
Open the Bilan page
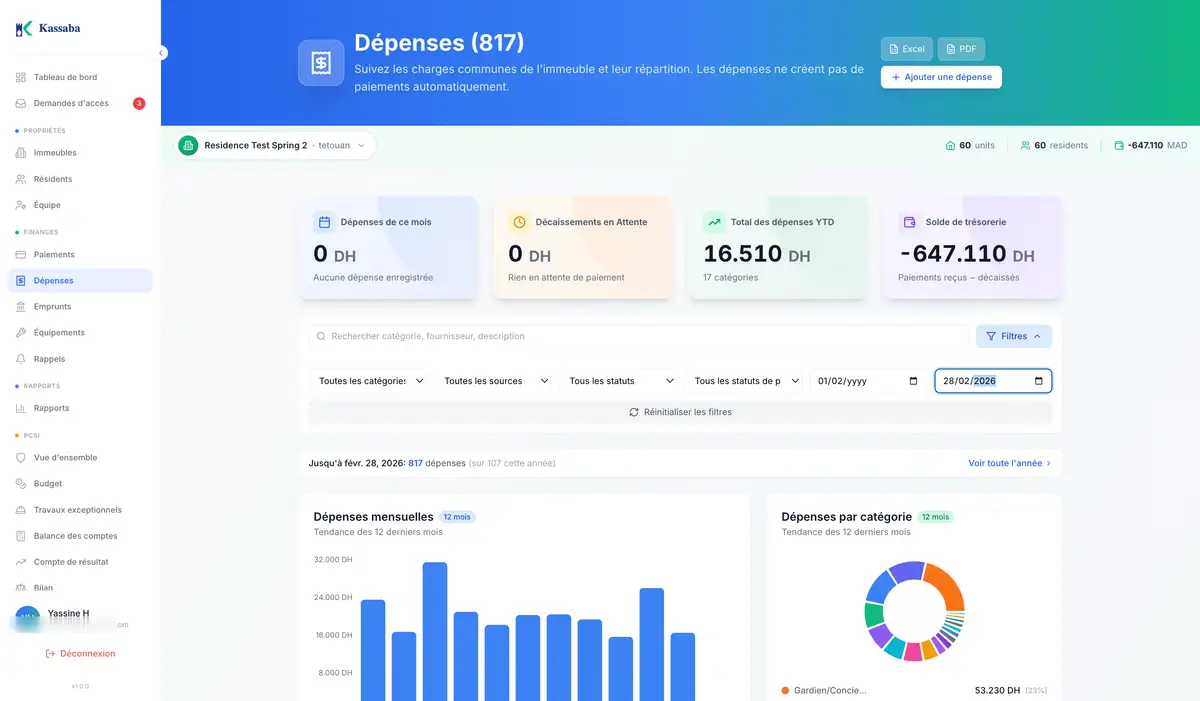point(80,588)
